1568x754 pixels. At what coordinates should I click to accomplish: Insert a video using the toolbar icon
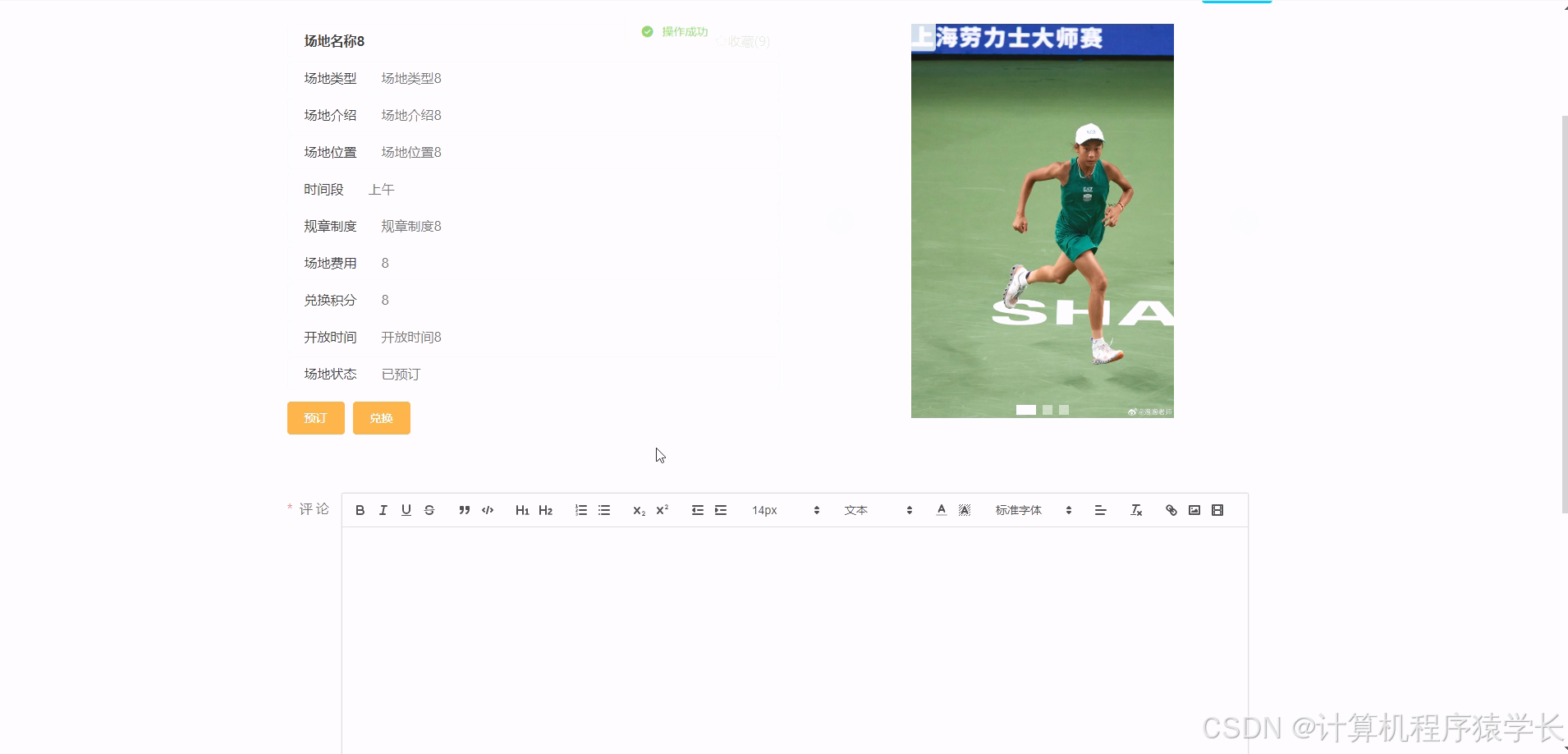[x=1217, y=510]
